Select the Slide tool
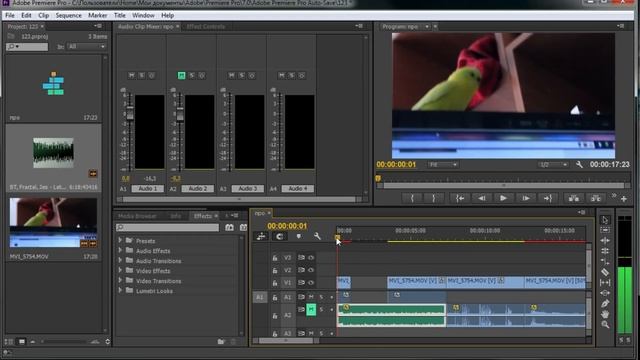The width and height of the screenshot is (640, 360). click(605, 293)
